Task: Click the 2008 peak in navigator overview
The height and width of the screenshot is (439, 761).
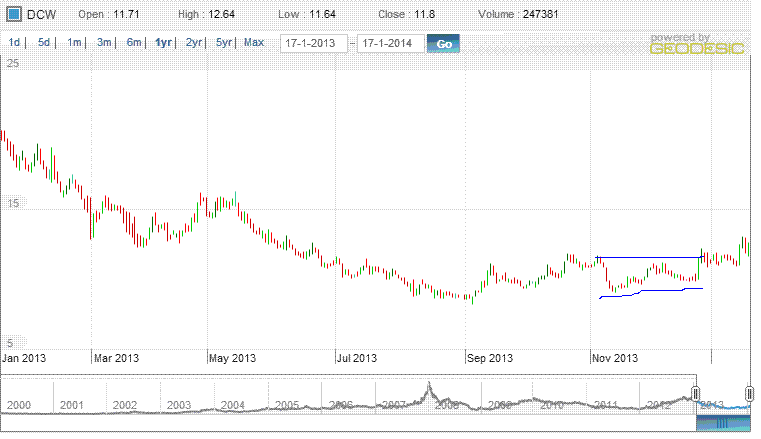Action: click(x=429, y=386)
